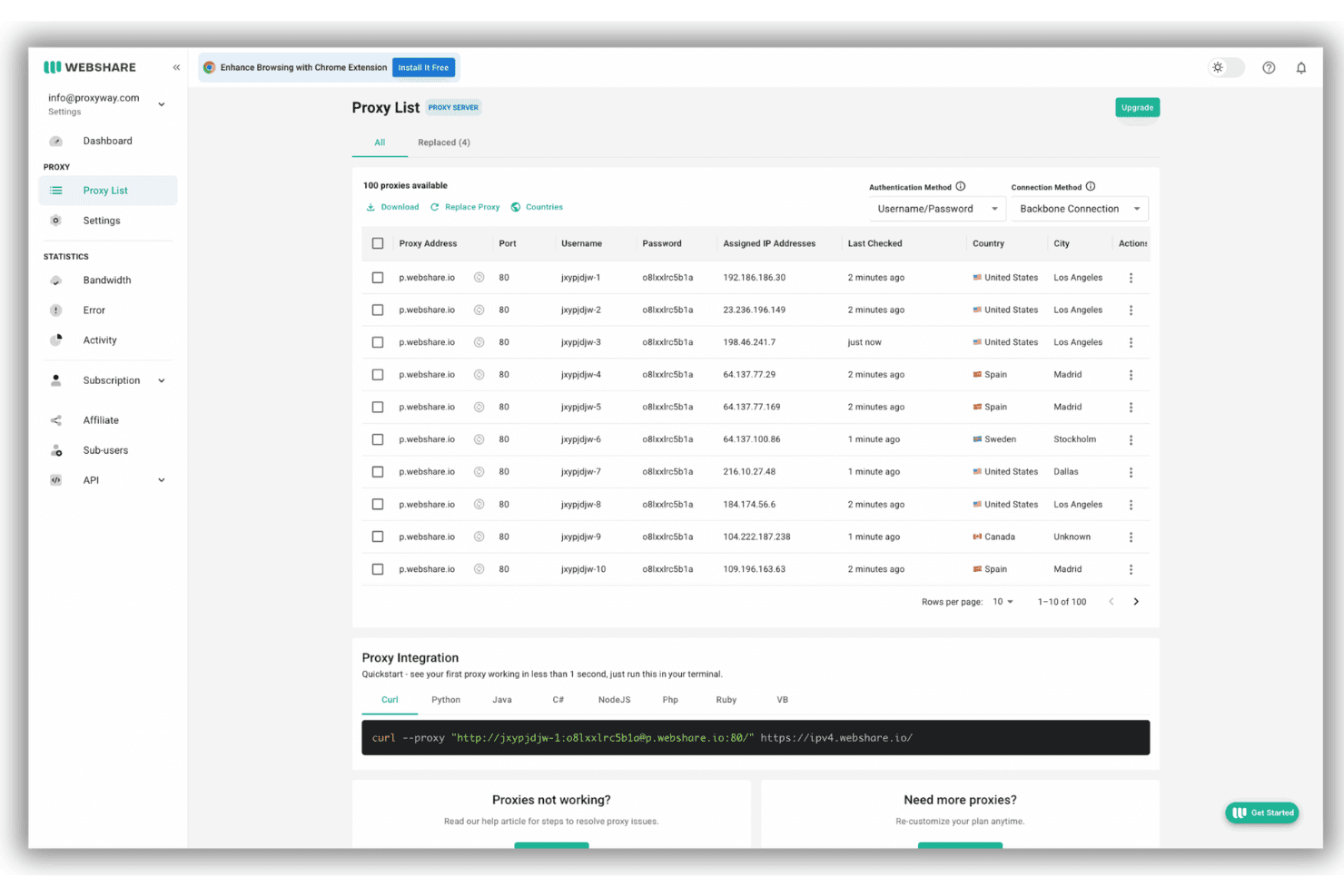Click the Upgrade button
The width and height of the screenshot is (1344, 896).
tap(1137, 107)
